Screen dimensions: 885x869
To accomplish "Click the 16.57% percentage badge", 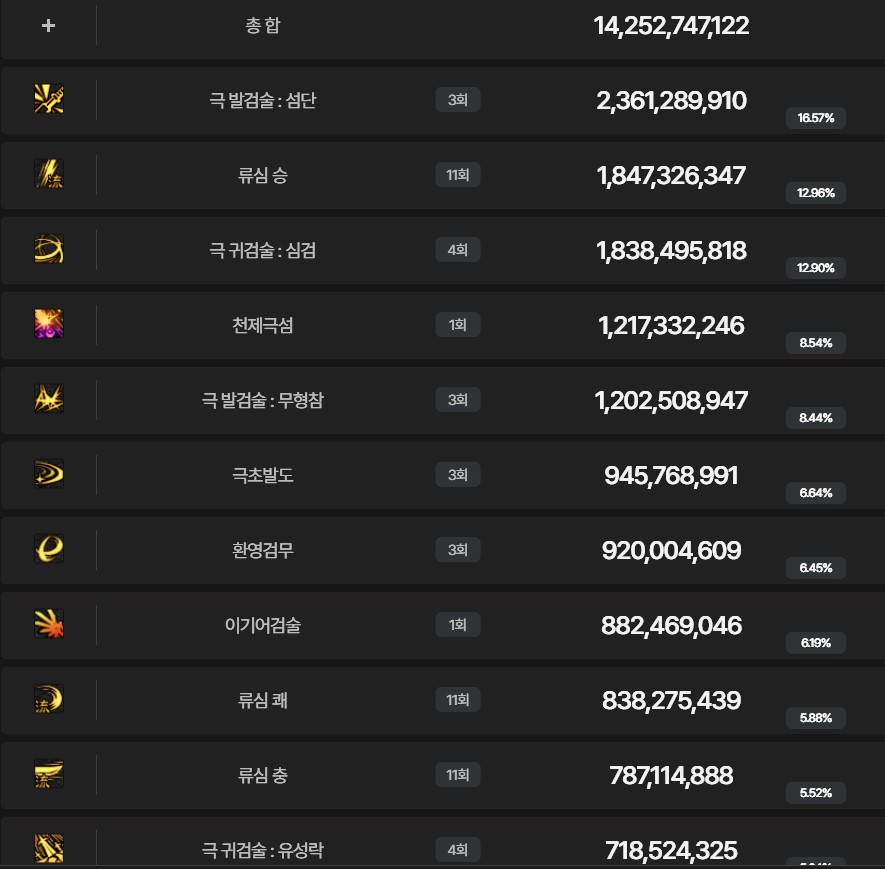I will (816, 118).
